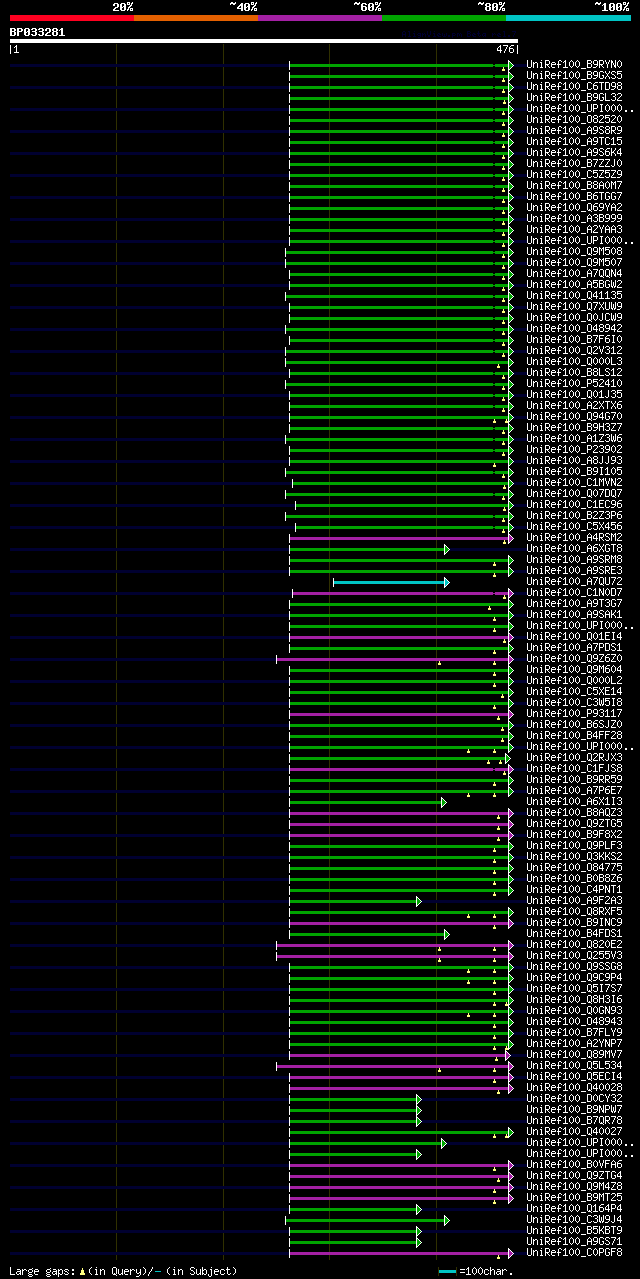Click the purple bar of hit UniRef100_Q01EI4
This screenshot has width=640, height=1279.
point(401,637)
